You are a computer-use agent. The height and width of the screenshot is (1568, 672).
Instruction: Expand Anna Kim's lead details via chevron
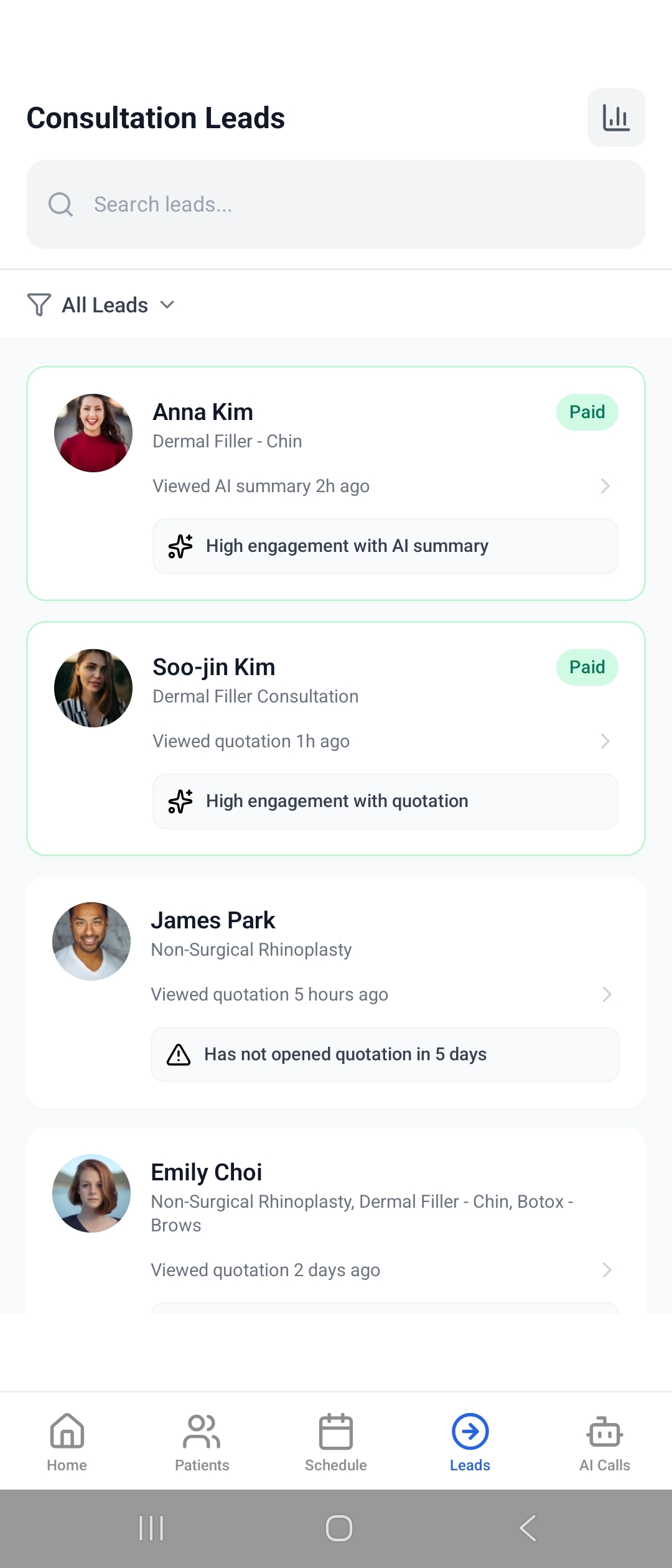[x=605, y=486]
